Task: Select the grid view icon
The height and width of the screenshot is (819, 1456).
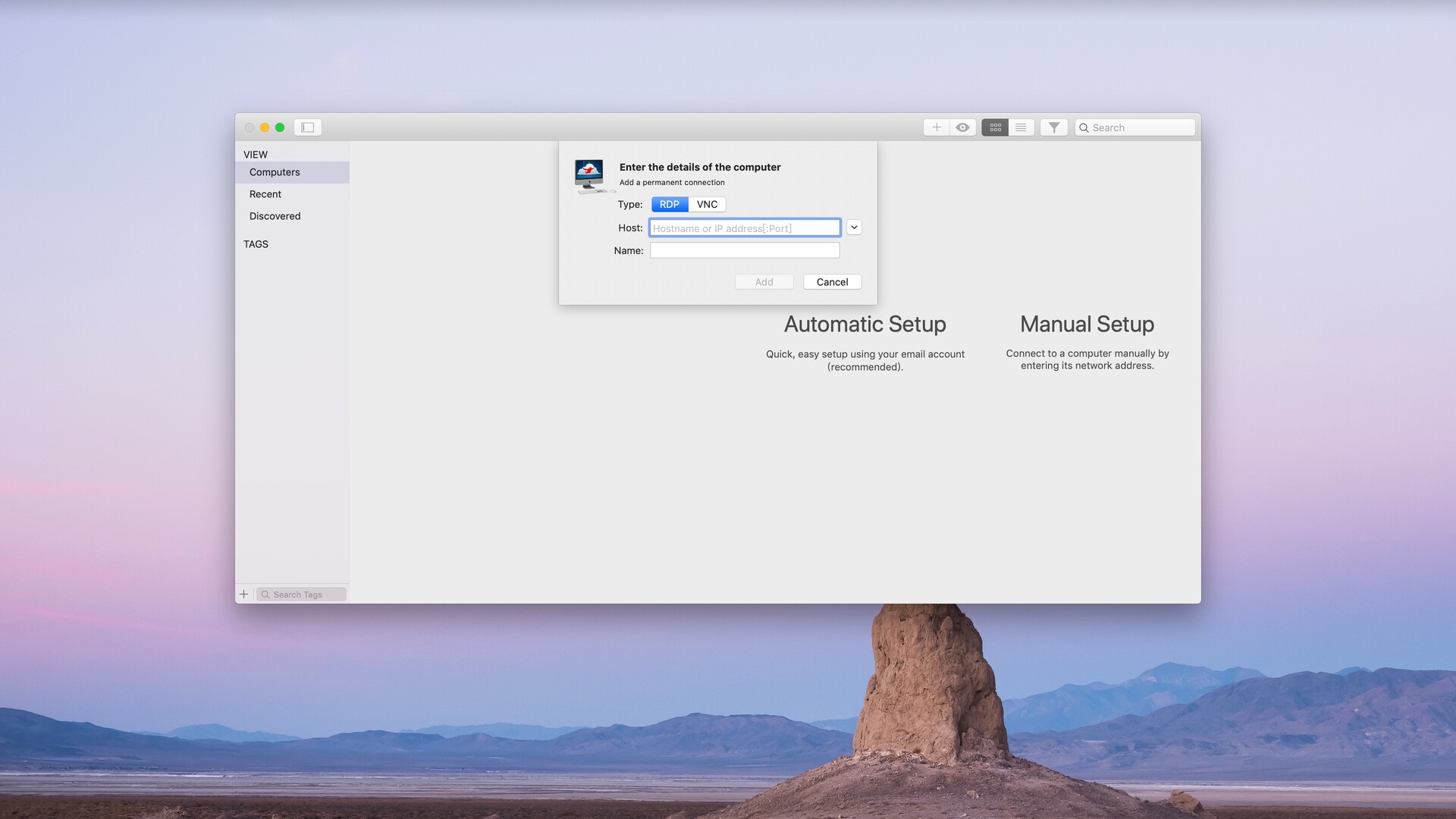Action: point(994,127)
